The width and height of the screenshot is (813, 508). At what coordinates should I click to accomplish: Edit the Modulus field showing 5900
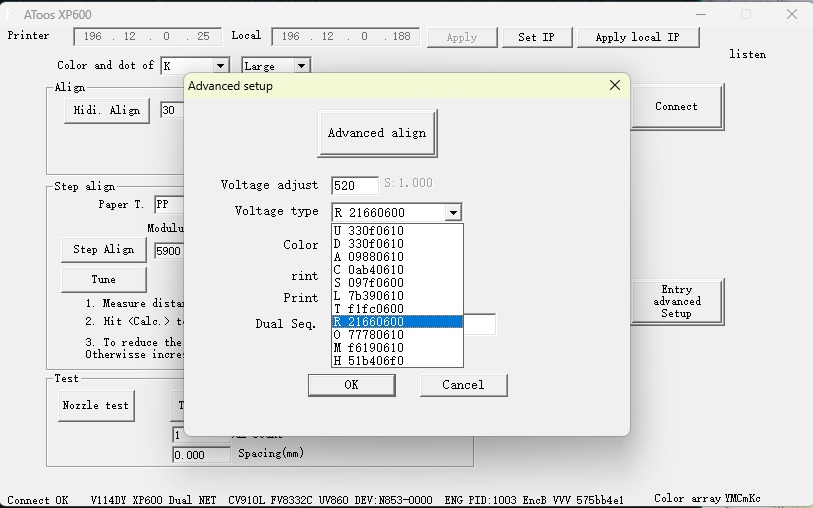point(169,251)
